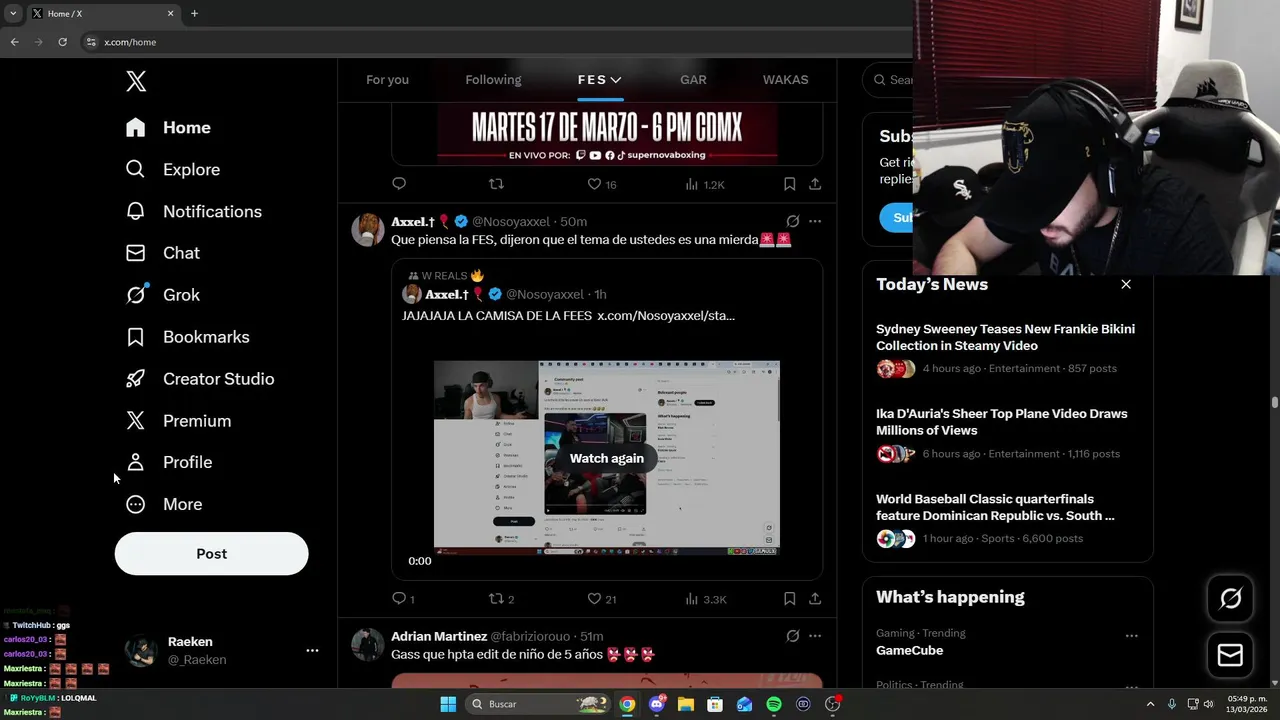1280x720 pixels.
Task: Reply to supernovaboxing banner post
Action: (x=399, y=184)
